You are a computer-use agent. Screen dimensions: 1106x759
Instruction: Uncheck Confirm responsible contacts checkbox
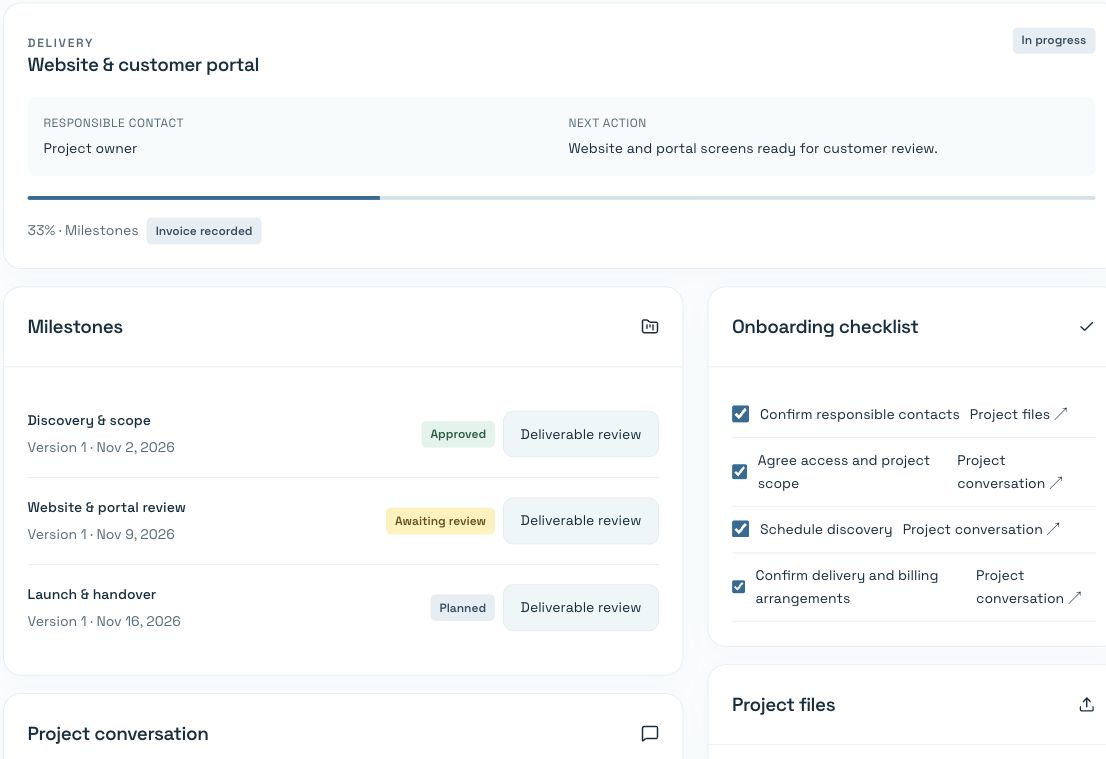tap(741, 414)
